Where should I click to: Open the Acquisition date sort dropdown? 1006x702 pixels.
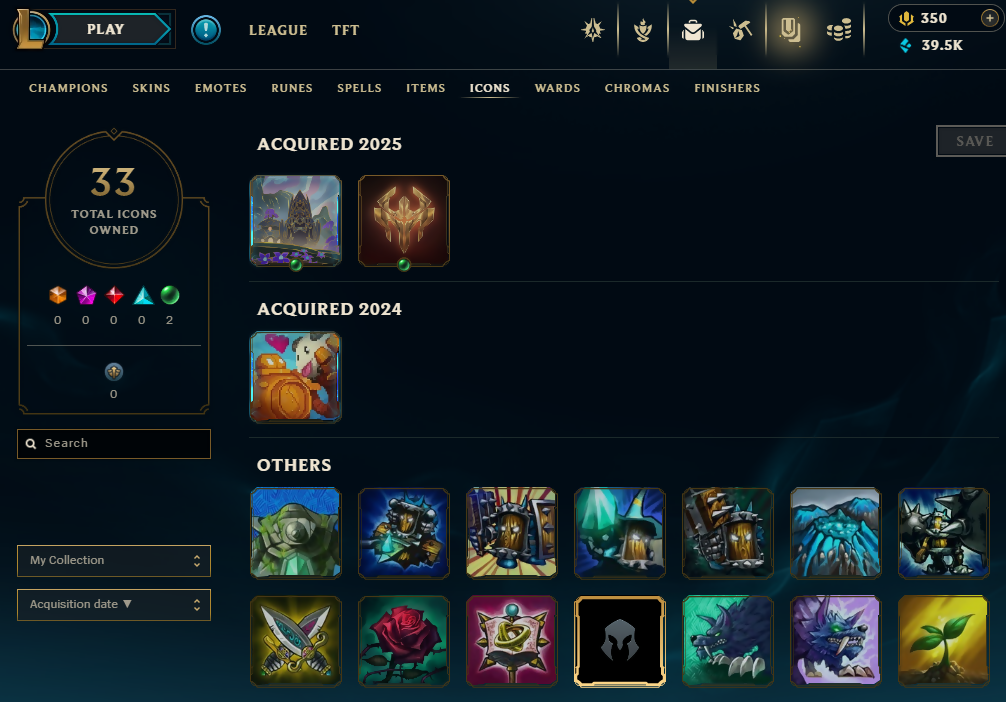[x=114, y=604]
